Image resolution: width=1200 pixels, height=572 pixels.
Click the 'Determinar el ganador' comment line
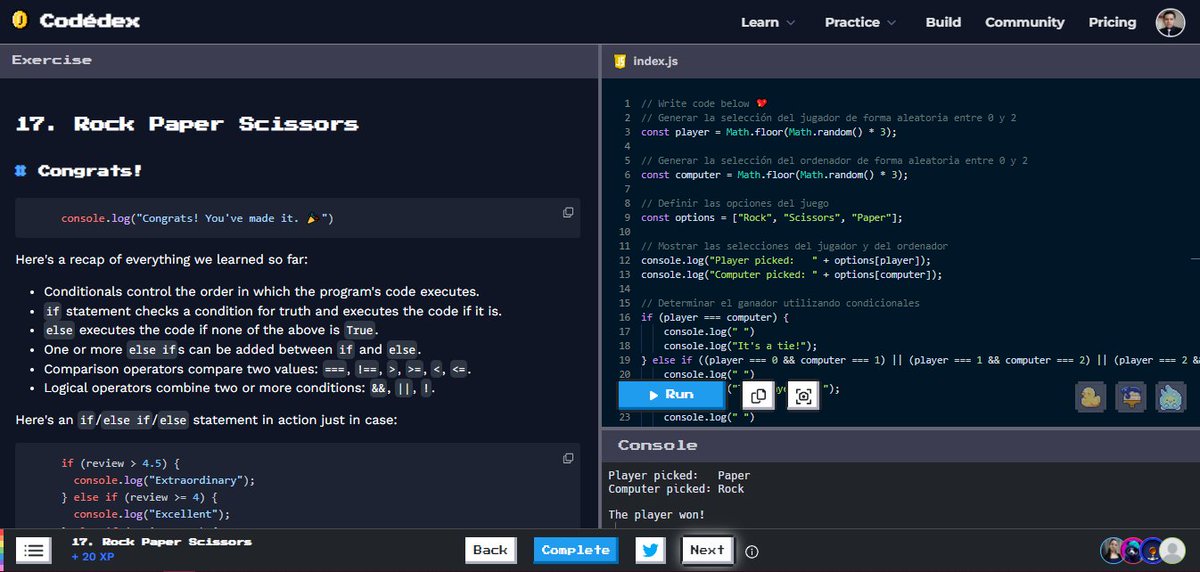point(780,303)
